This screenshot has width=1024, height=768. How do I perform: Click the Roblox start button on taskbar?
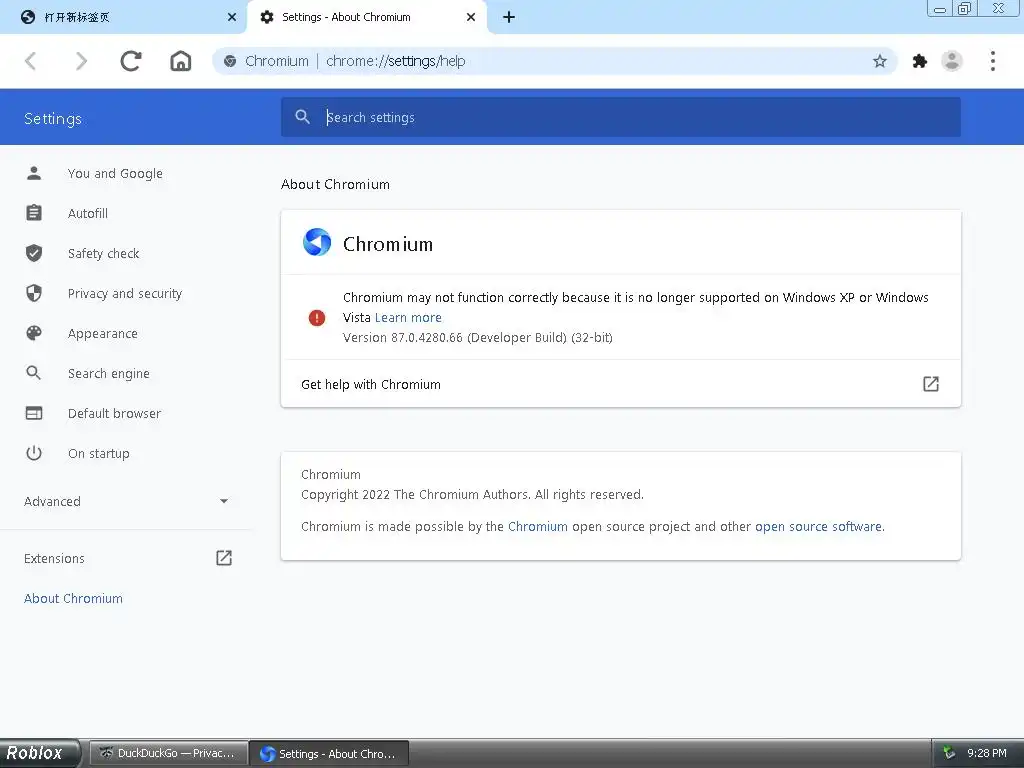(40, 753)
